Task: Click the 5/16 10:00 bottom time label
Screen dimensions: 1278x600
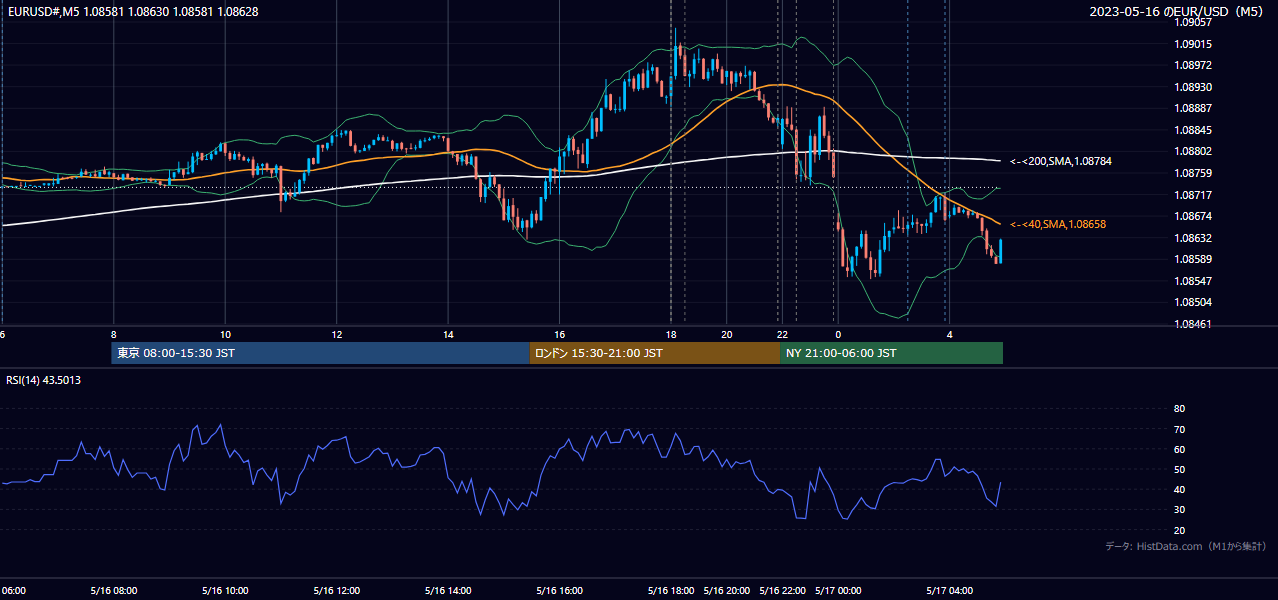Action: pyautogui.click(x=225, y=590)
